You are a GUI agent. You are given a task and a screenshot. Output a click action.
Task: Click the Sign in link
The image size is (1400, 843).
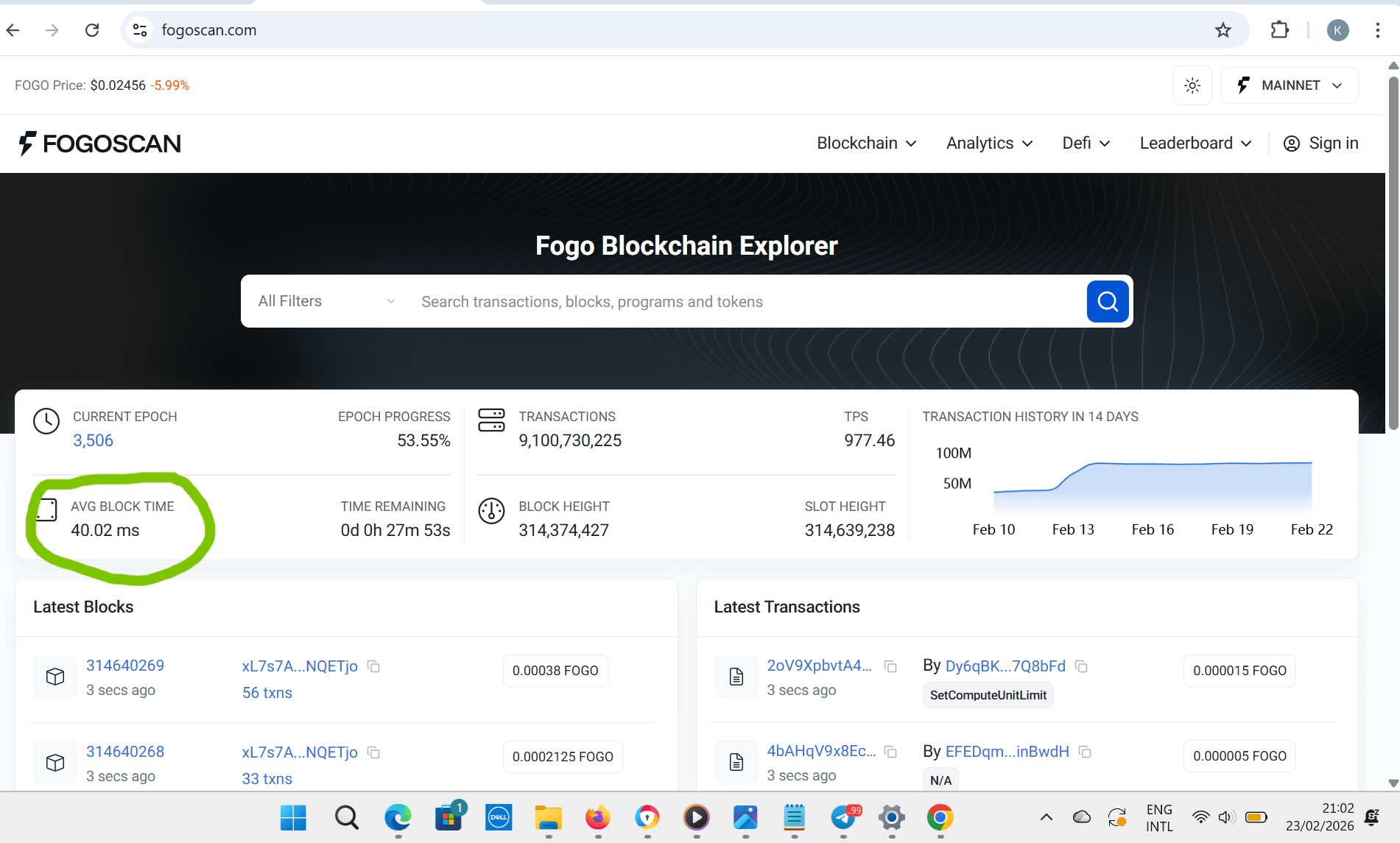[1321, 144]
